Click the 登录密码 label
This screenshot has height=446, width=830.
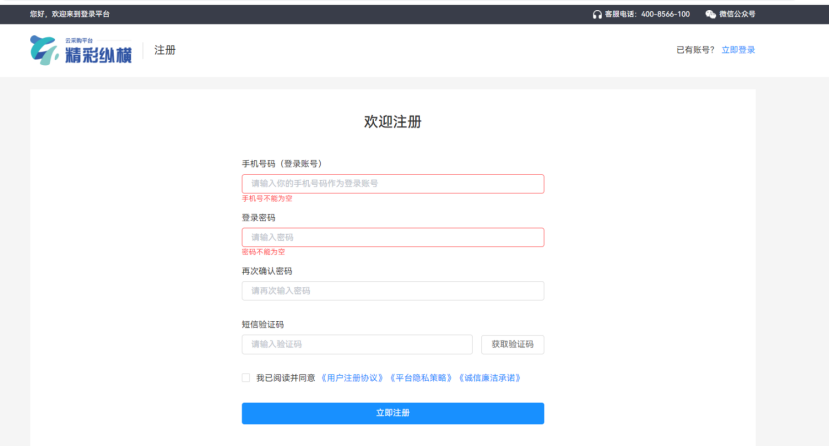click(x=258, y=217)
